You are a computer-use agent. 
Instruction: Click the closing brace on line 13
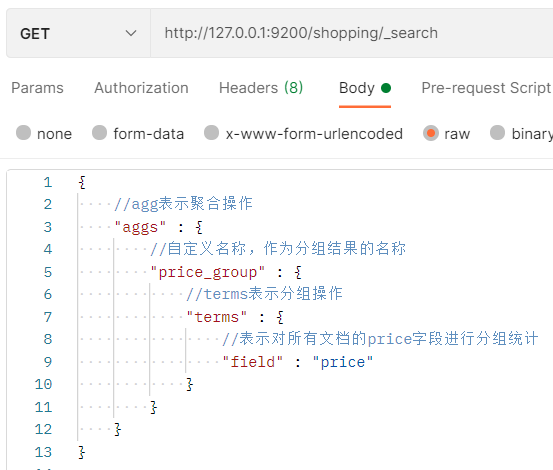click(x=81, y=452)
